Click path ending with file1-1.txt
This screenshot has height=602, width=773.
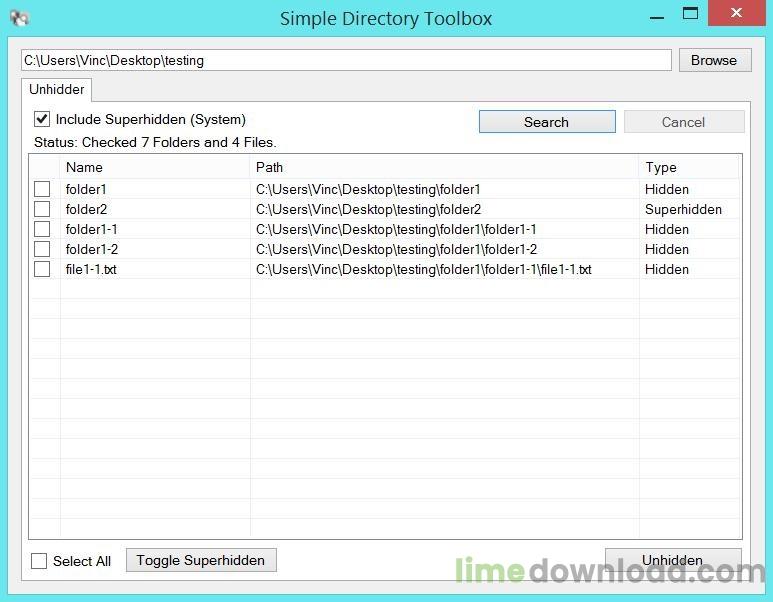423,270
